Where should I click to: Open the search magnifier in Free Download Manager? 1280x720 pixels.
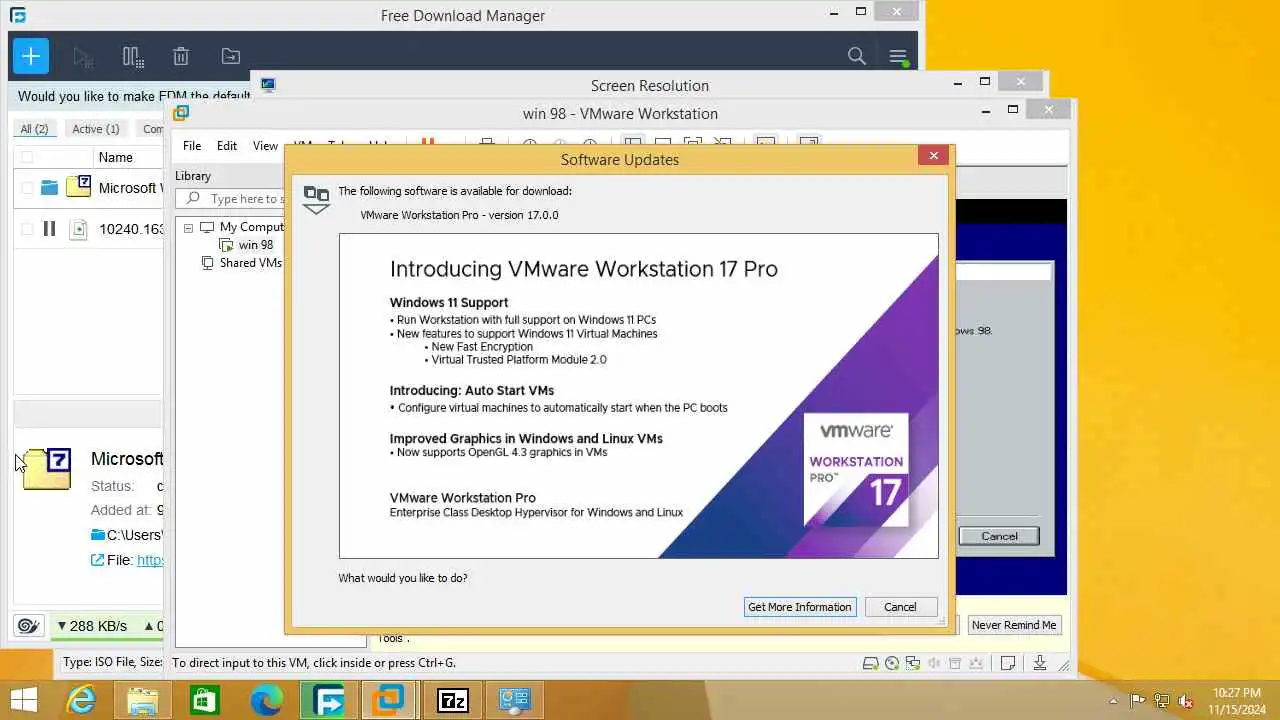click(x=857, y=56)
